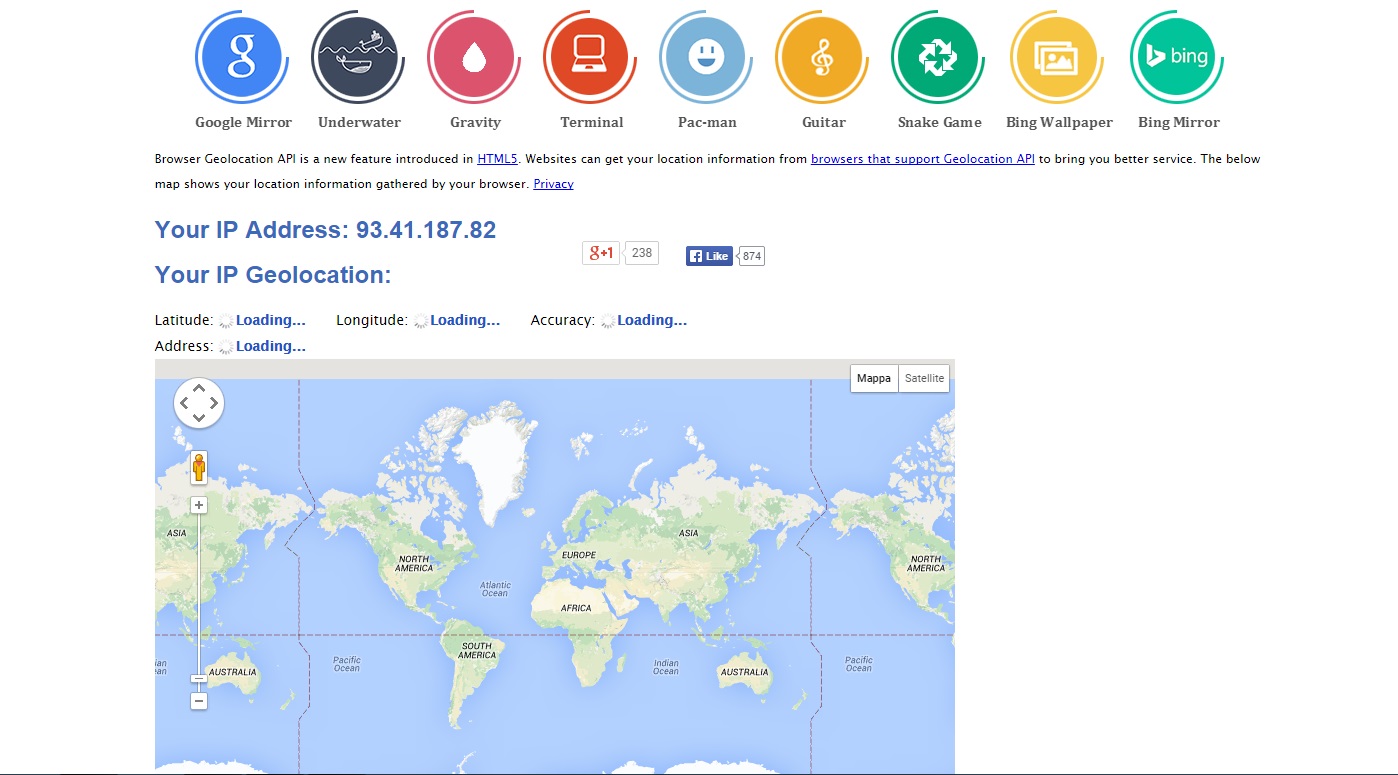This screenshot has width=1398, height=775.
Task: Open the Bing Wallpaper icon
Action: (x=1057, y=58)
